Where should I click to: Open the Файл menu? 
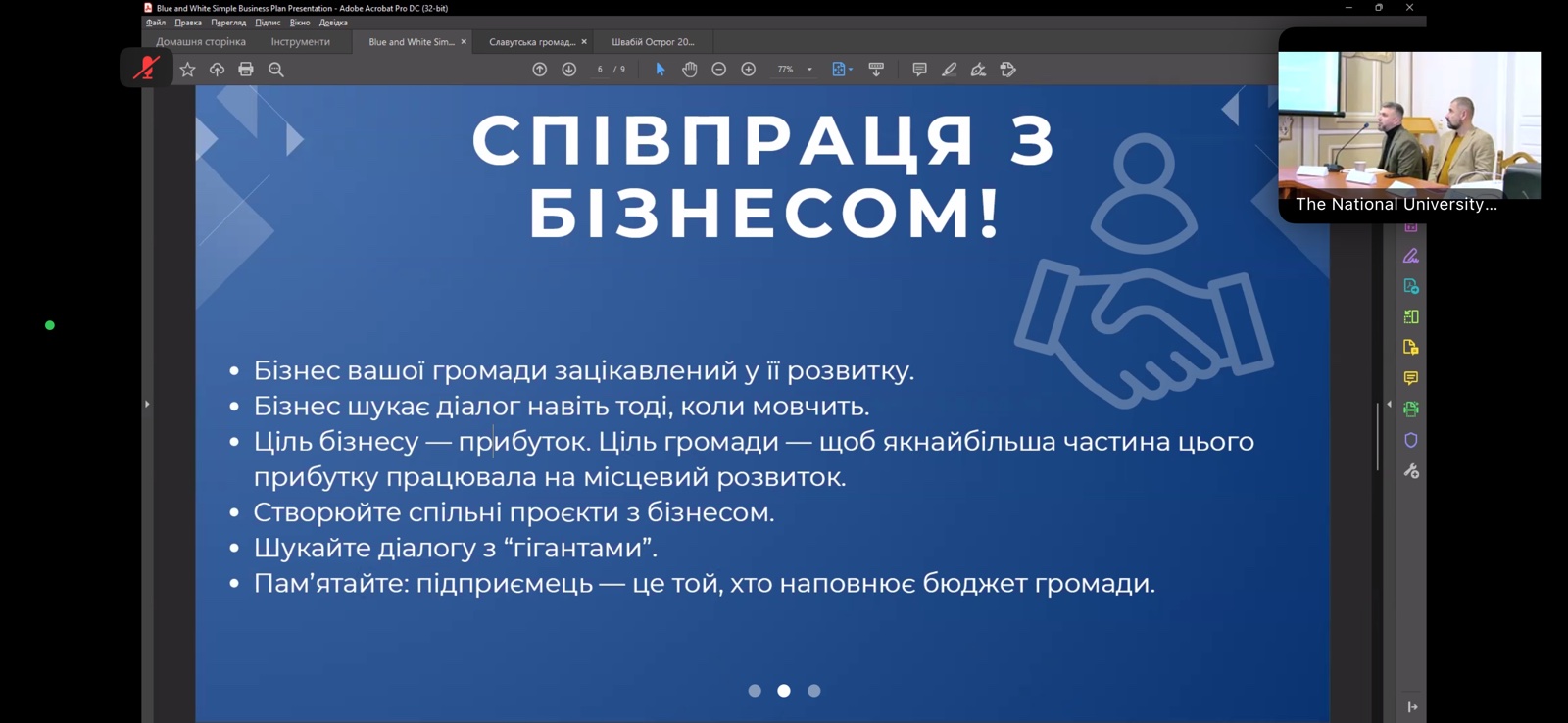tap(156, 23)
